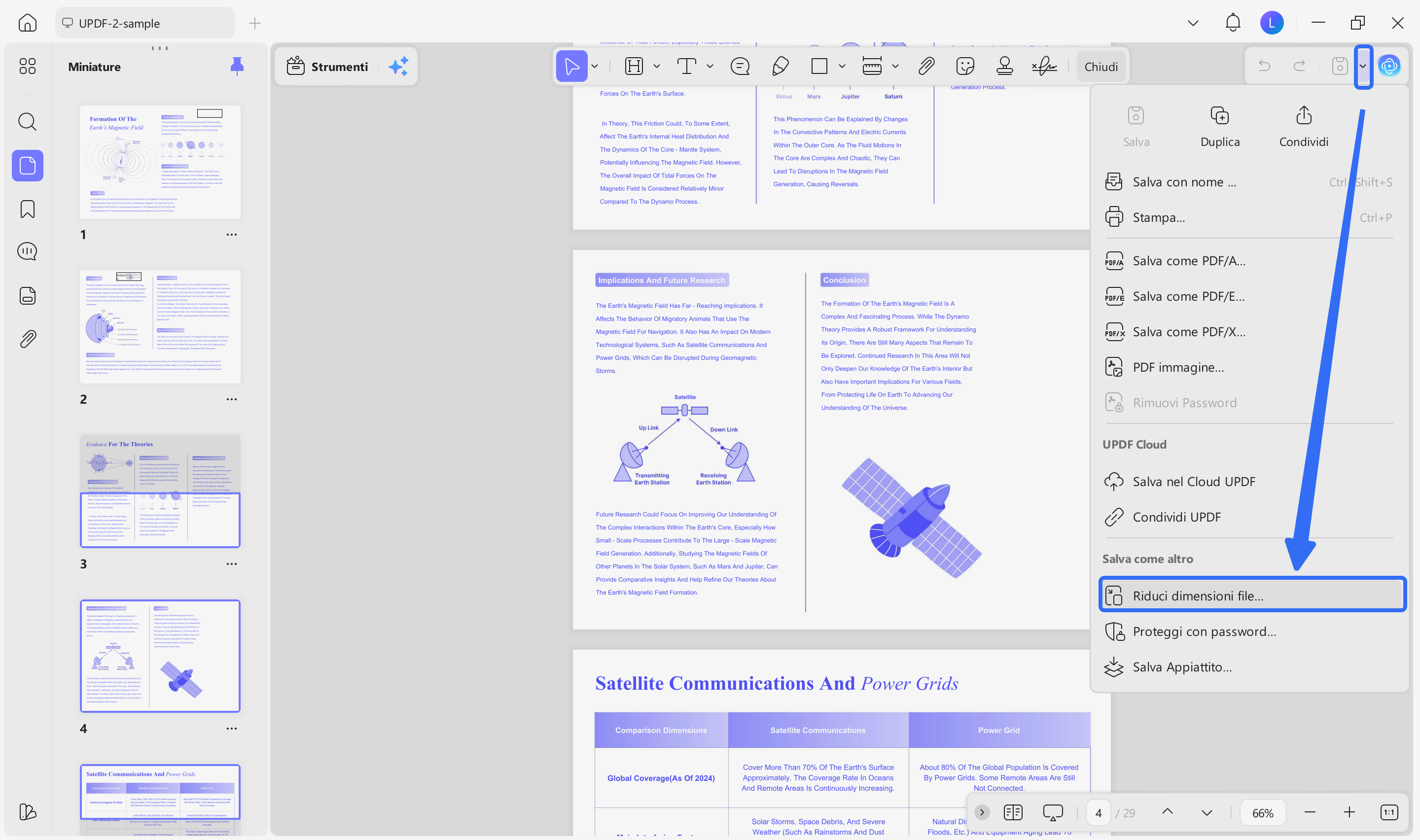Select Riduci dimensioni file

1252,595
